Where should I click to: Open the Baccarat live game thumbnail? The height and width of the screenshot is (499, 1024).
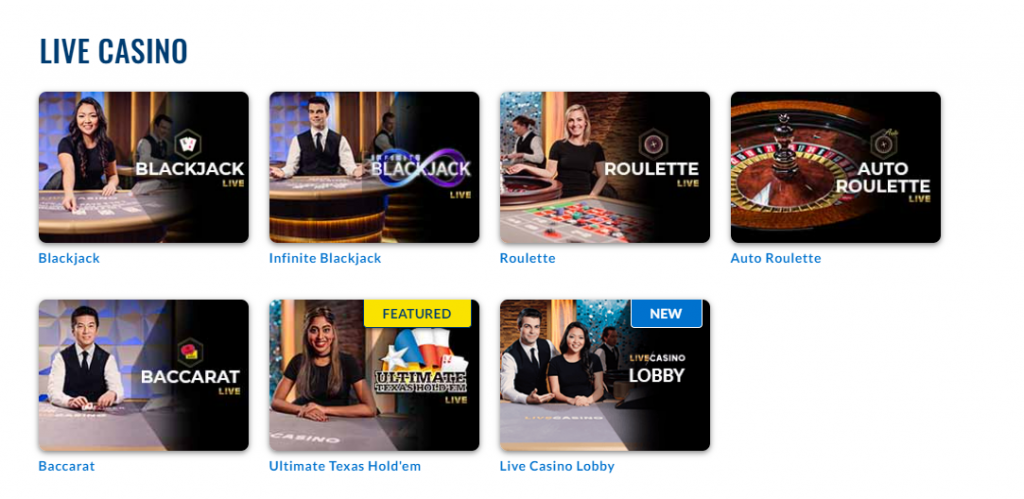[144, 376]
